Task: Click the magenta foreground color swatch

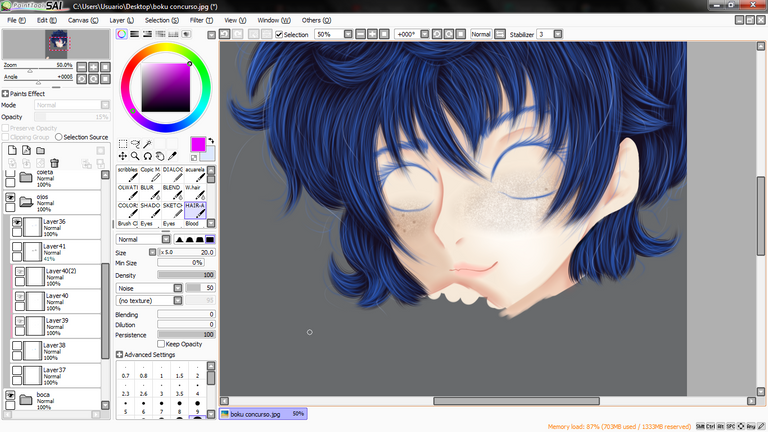Action: [197, 144]
